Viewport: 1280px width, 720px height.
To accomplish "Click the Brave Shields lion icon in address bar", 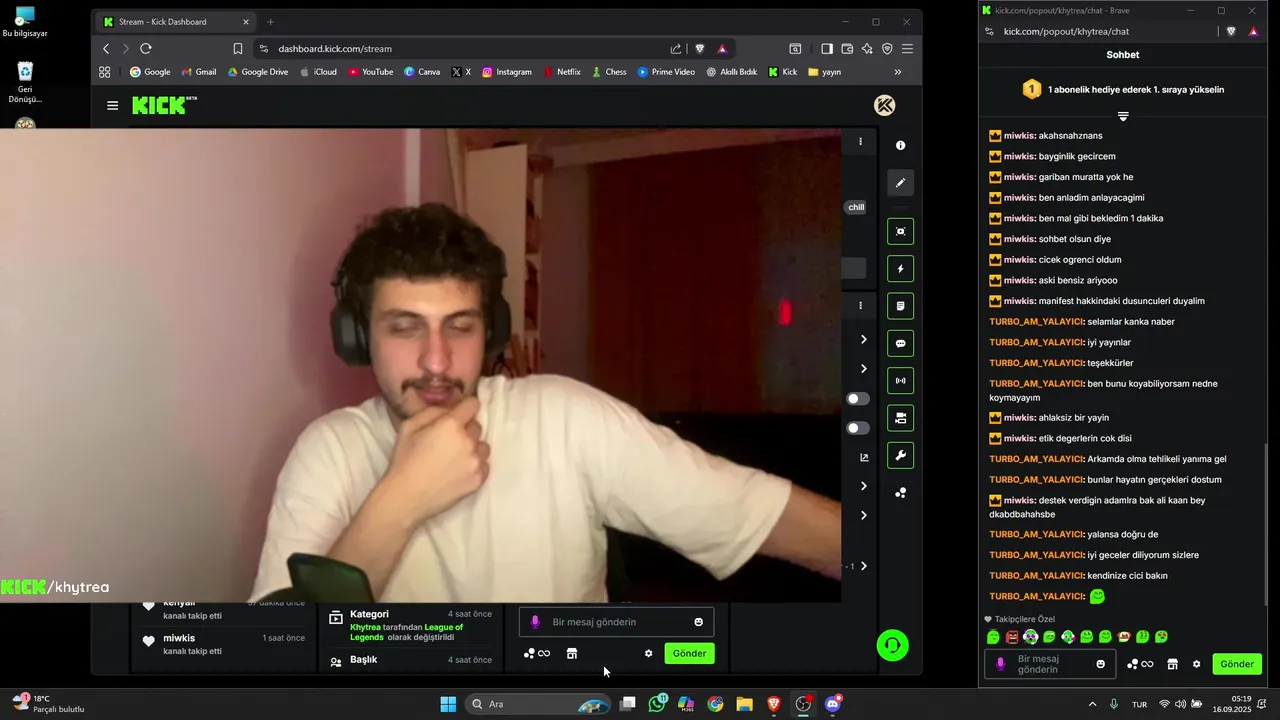I will point(700,48).
